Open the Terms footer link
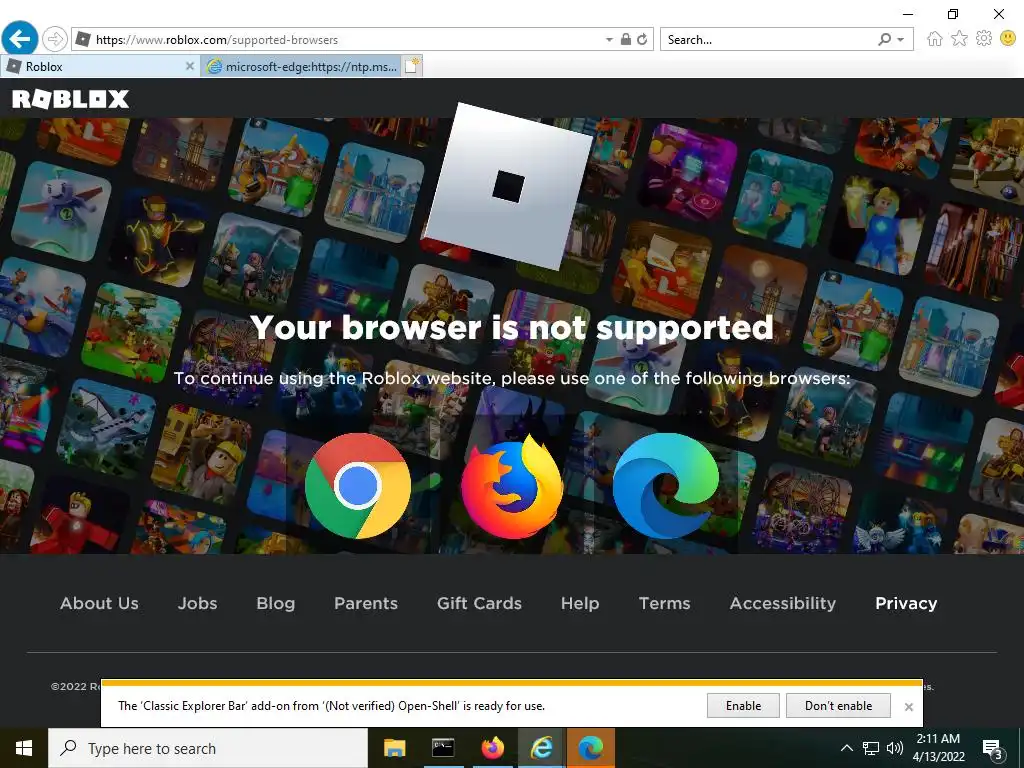 [x=664, y=603]
